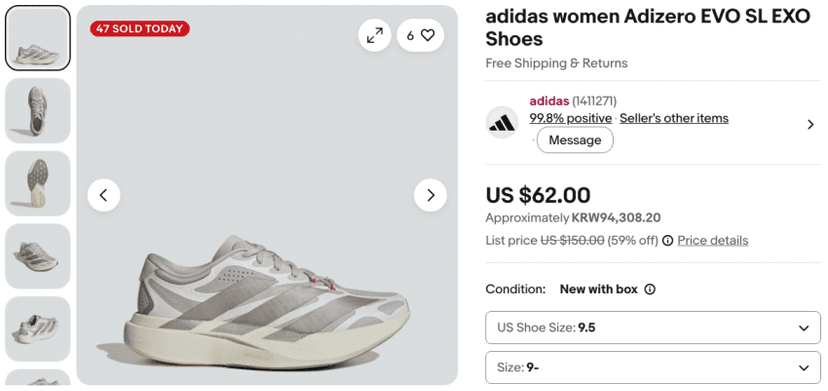The image size is (828, 391).
Task: Select angled front view shoe thumbnail
Action: [37, 256]
